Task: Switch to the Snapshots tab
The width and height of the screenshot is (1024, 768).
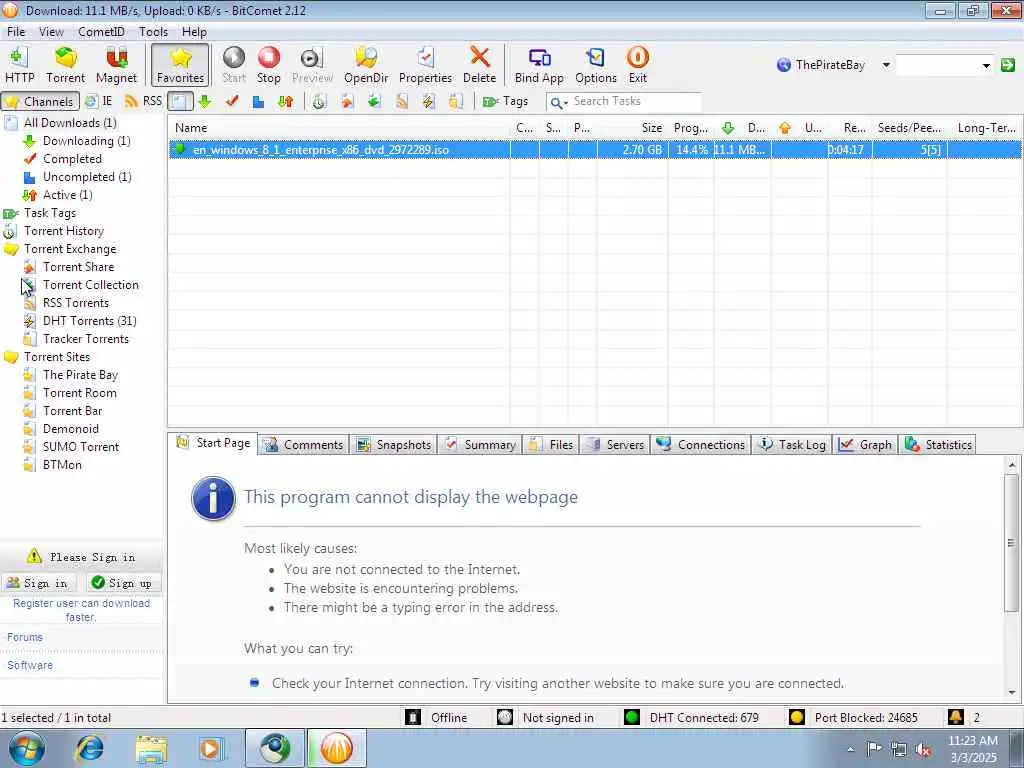Action: [x=394, y=445]
